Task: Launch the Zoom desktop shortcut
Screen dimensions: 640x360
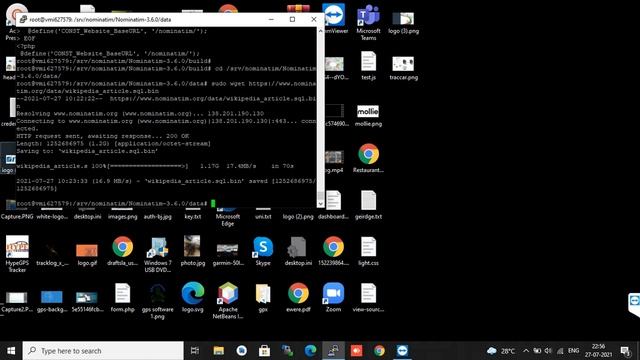Action: click(x=333, y=298)
